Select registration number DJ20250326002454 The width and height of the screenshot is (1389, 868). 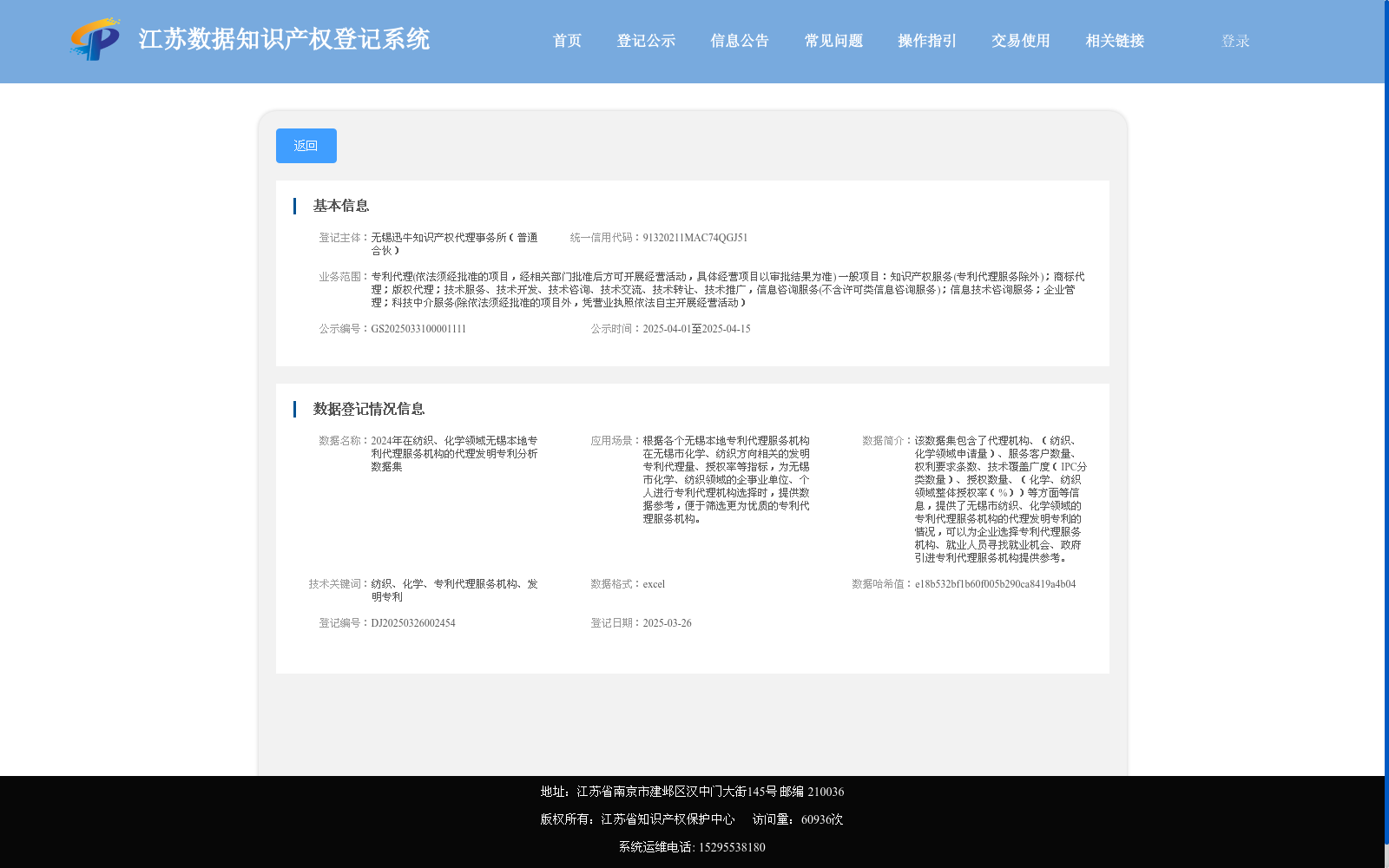413,623
